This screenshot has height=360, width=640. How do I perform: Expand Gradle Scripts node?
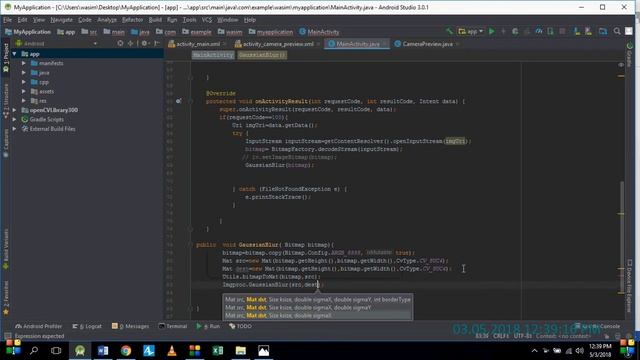tap(15, 120)
